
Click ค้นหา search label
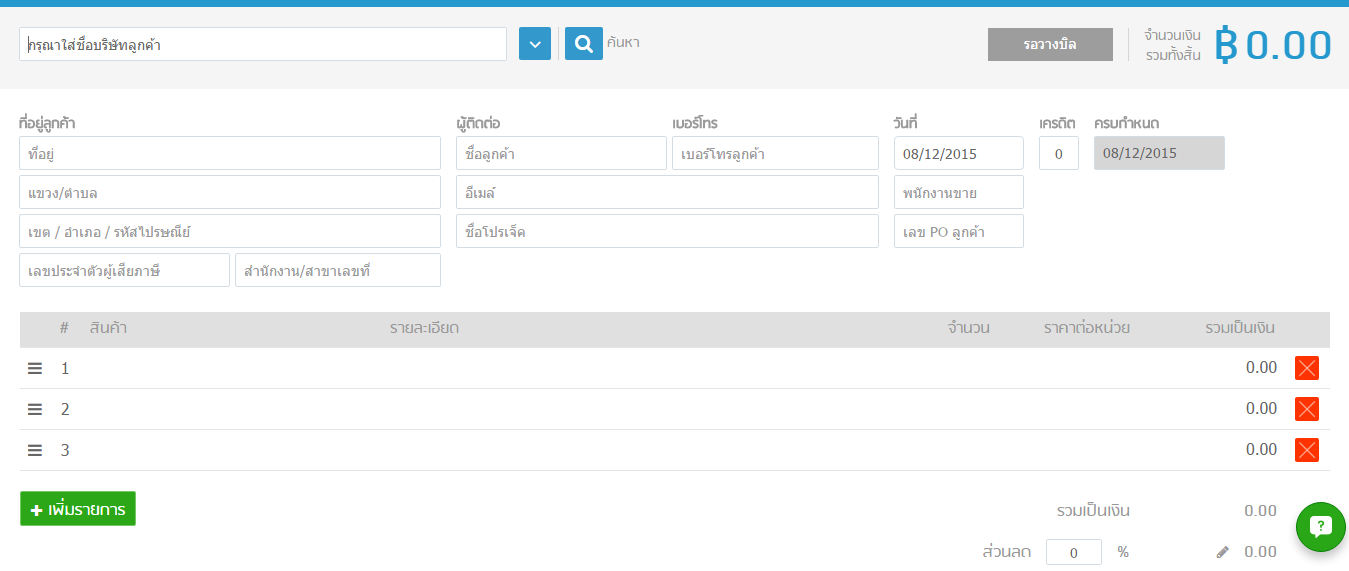(x=623, y=43)
